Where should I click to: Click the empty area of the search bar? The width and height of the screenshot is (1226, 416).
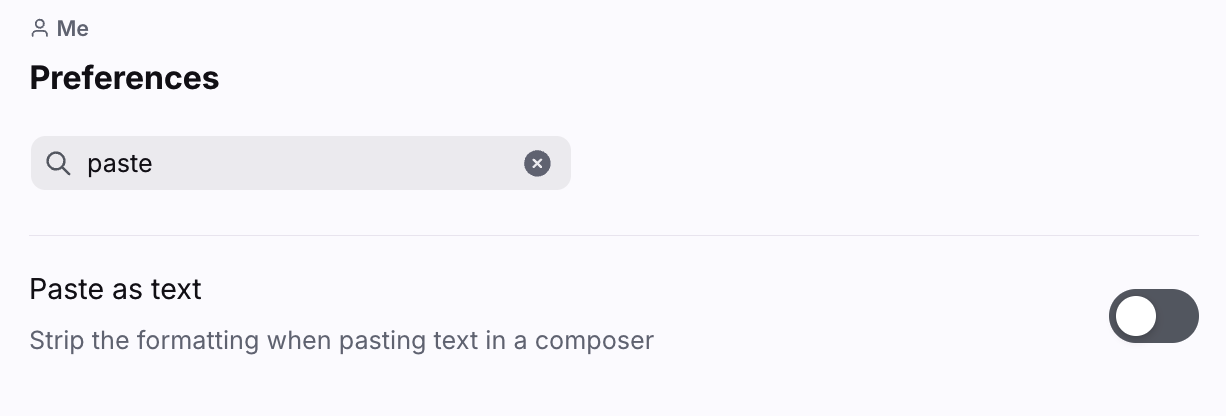tap(340, 163)
